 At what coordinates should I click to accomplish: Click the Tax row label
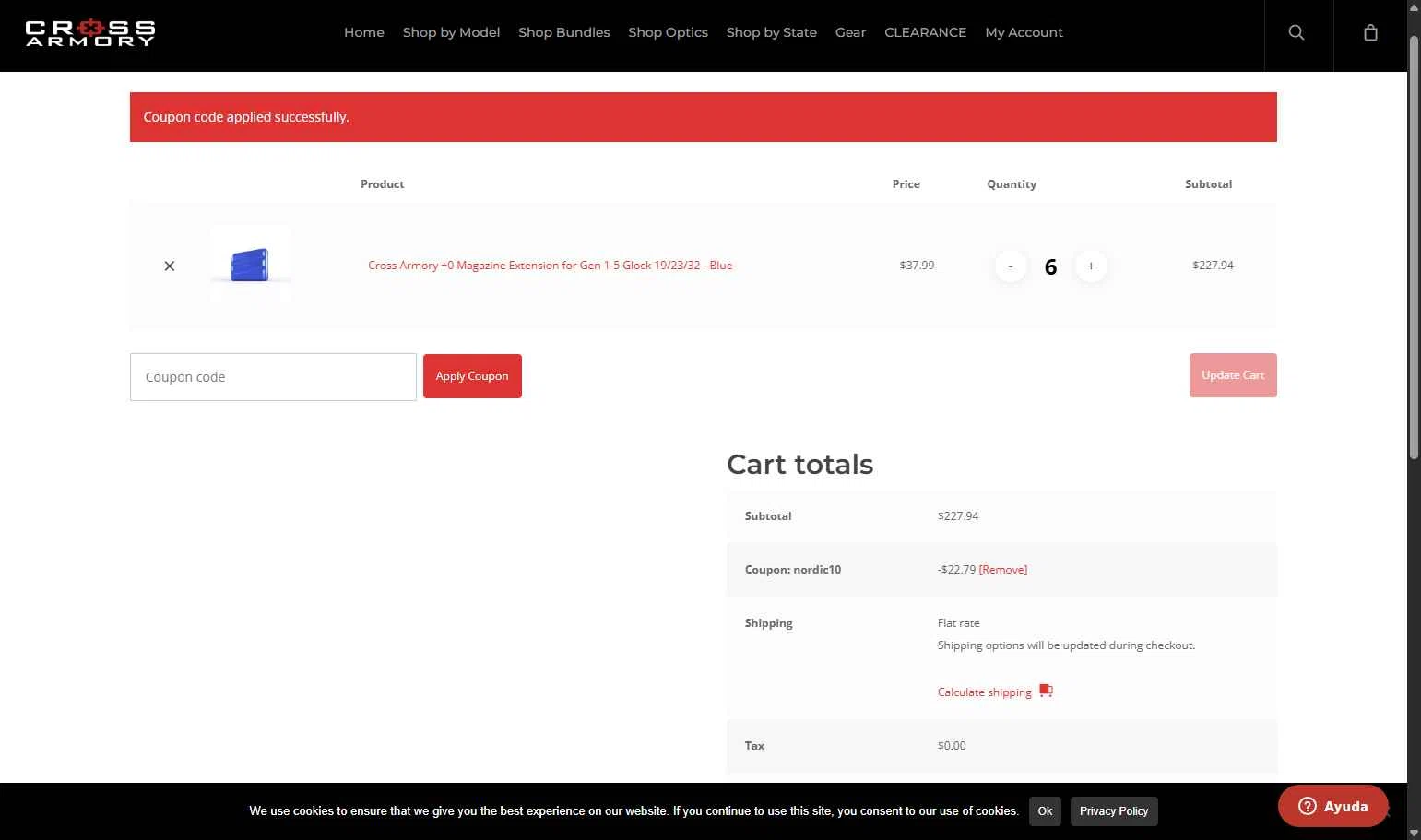[x=754, y=746]
